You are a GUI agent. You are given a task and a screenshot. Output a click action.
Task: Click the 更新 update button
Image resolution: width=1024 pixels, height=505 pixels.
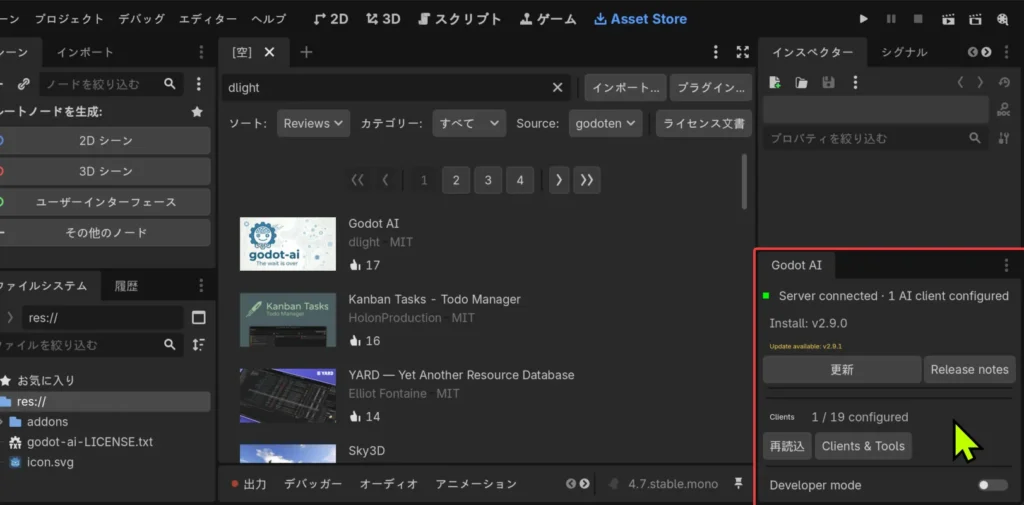pos(842,369)
